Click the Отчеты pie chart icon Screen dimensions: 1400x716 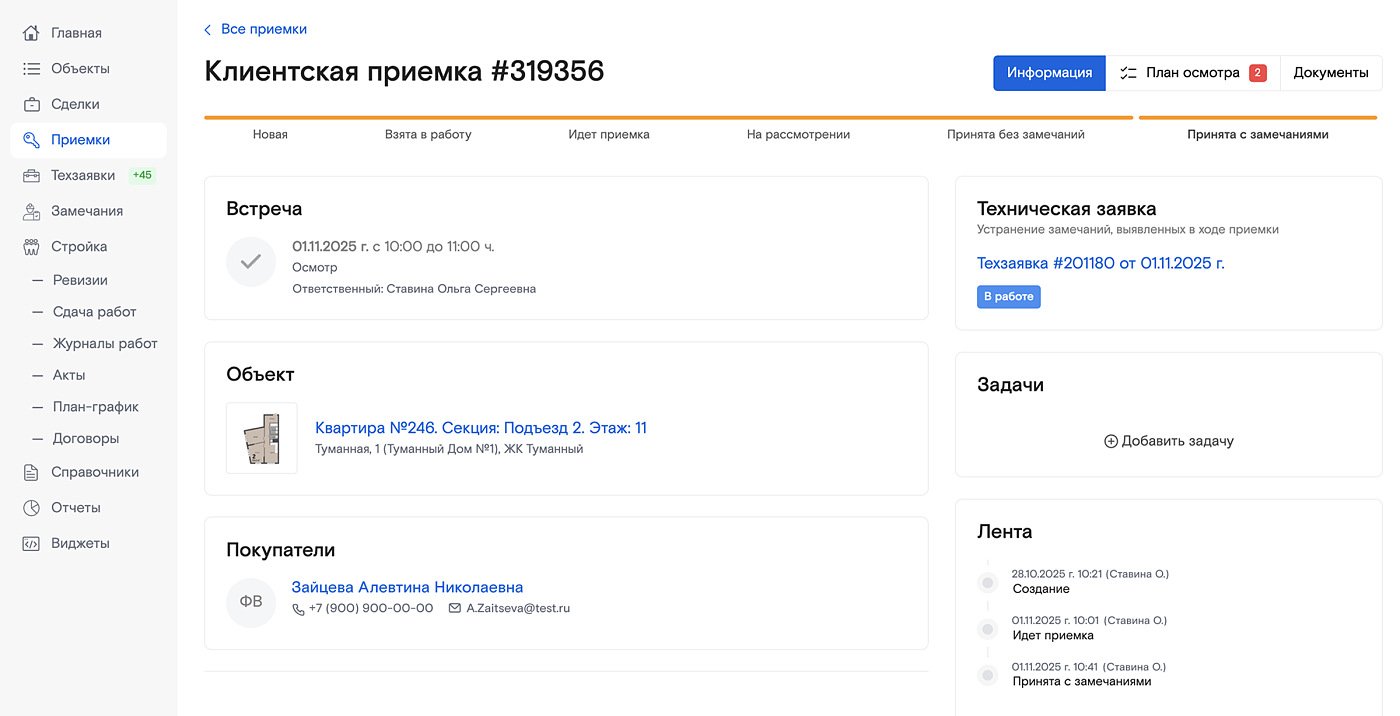[31, 508]
